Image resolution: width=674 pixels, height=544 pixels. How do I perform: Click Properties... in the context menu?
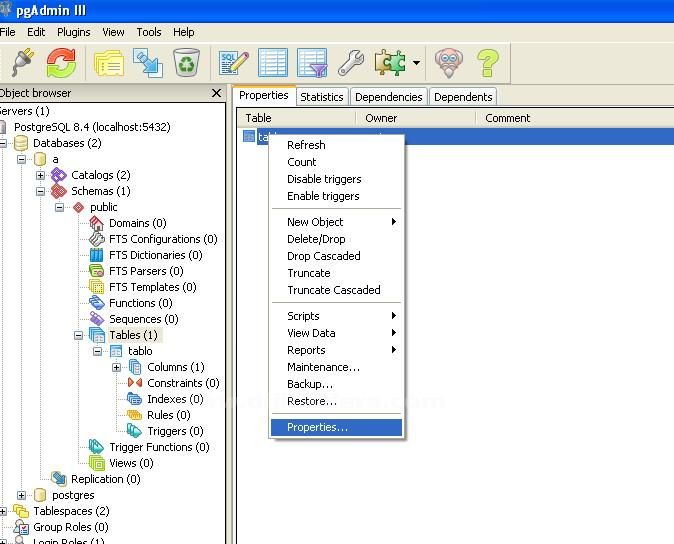337,427
